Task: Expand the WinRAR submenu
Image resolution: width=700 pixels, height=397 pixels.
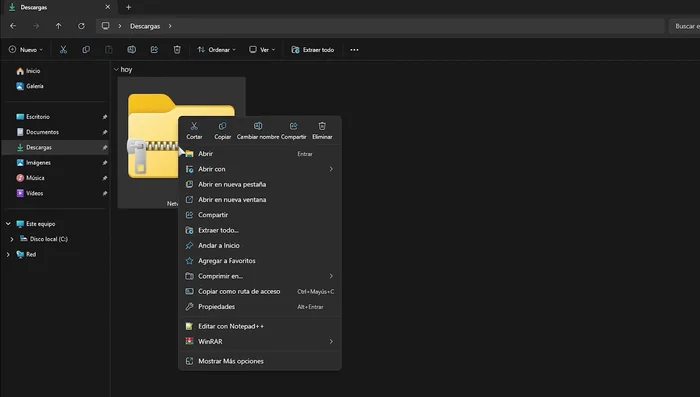Action: pos(331,341)
